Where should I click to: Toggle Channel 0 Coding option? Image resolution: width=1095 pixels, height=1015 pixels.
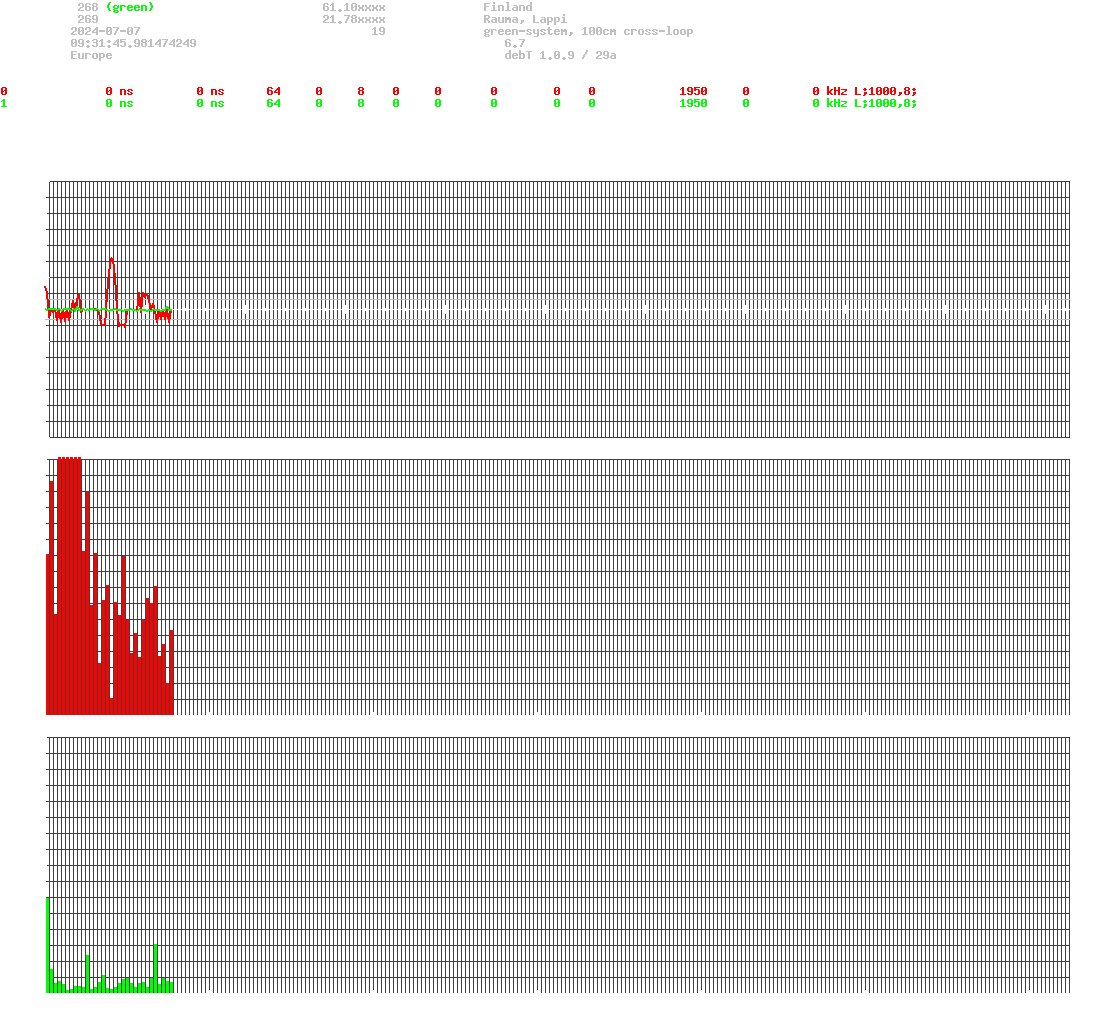592,91
